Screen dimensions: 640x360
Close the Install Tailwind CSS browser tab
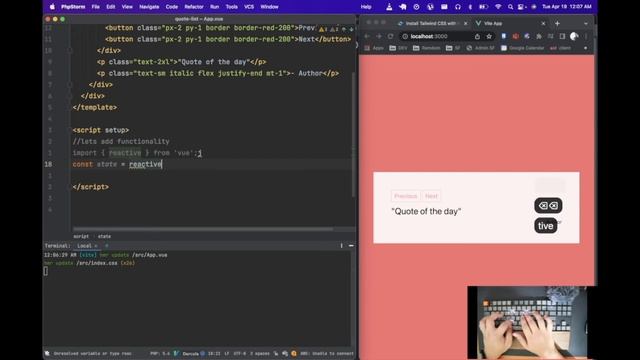tap(466, 24)
